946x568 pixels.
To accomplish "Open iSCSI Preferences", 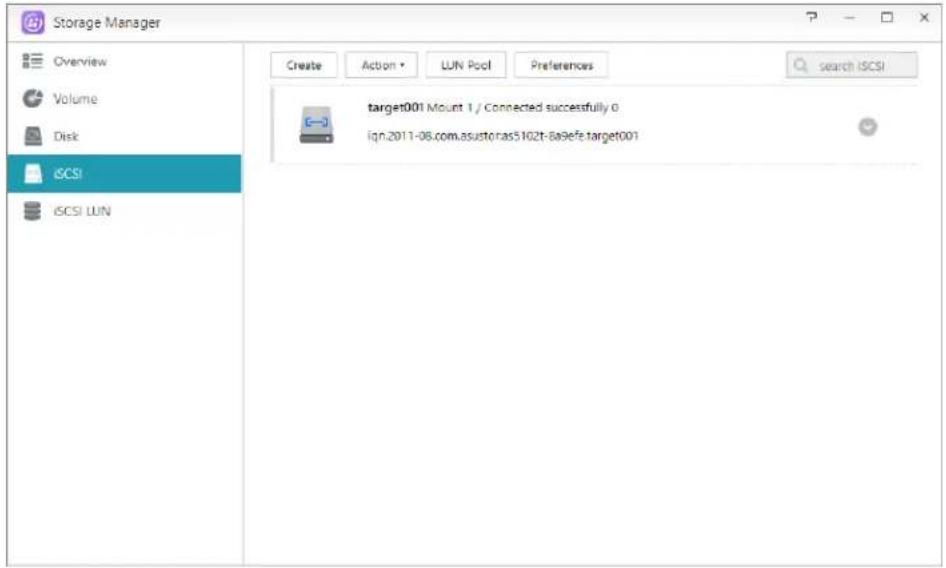I will coord(561,65).
